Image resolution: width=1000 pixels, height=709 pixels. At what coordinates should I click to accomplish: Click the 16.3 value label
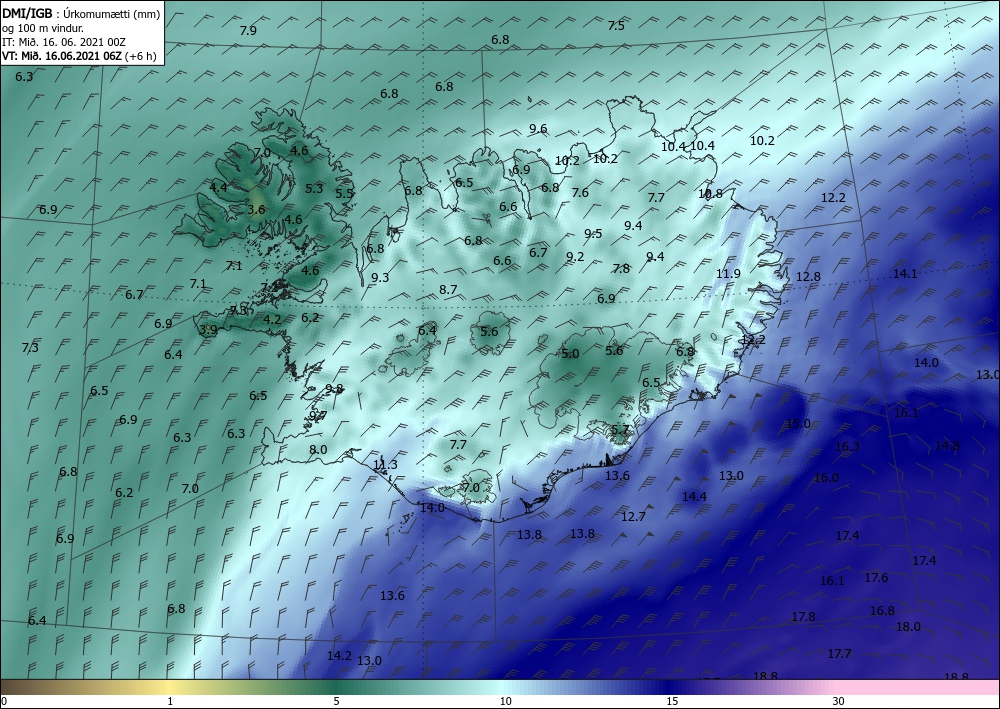pos(847,447)
